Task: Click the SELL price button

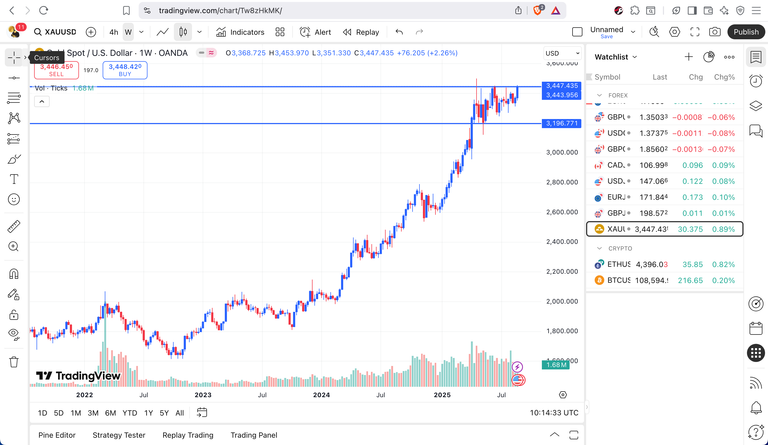Action: coord(56,70)
